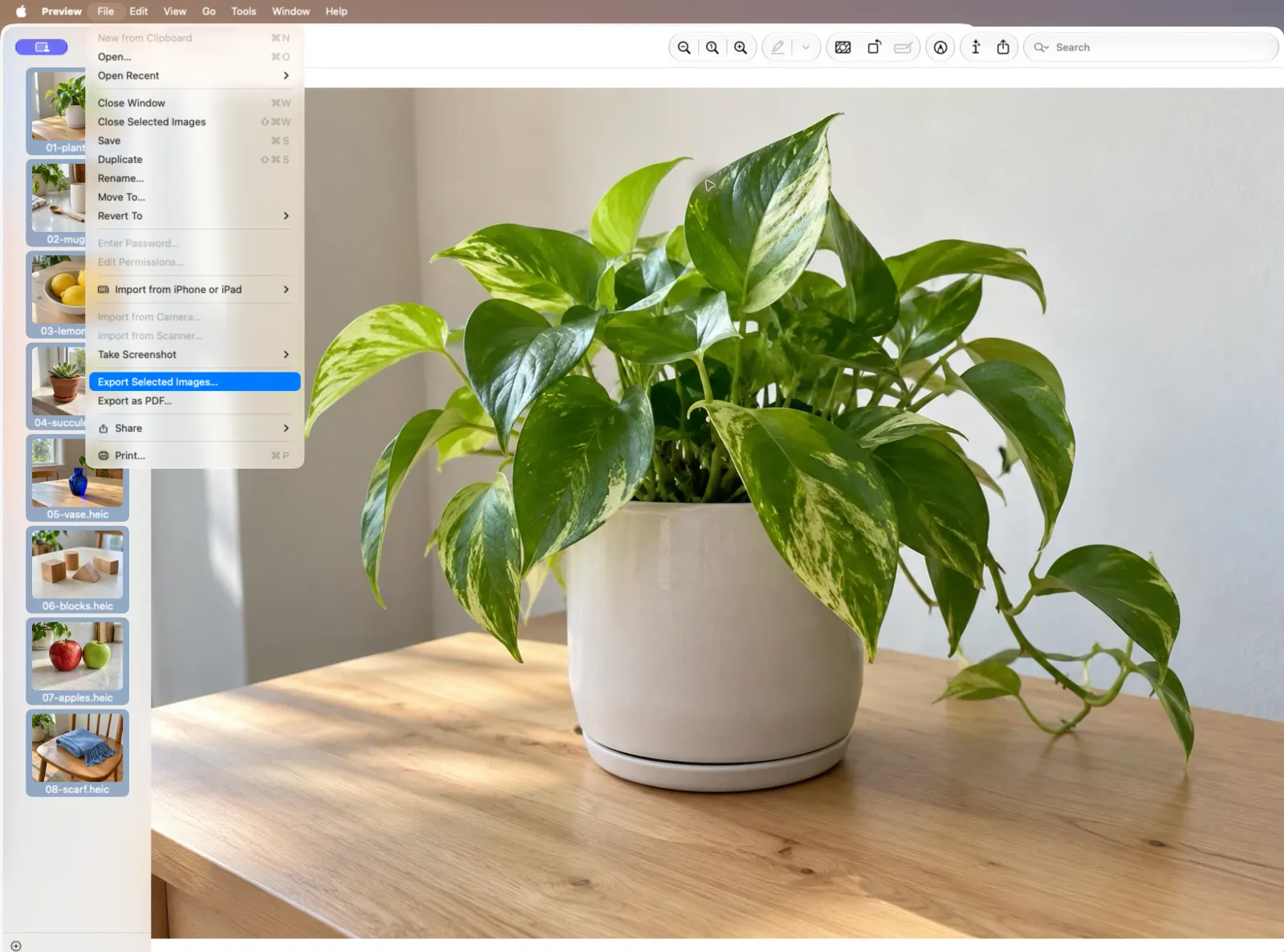Show the Markup toolbar
This screenshot has height=952, width=1284.
(x=941, y=47)
